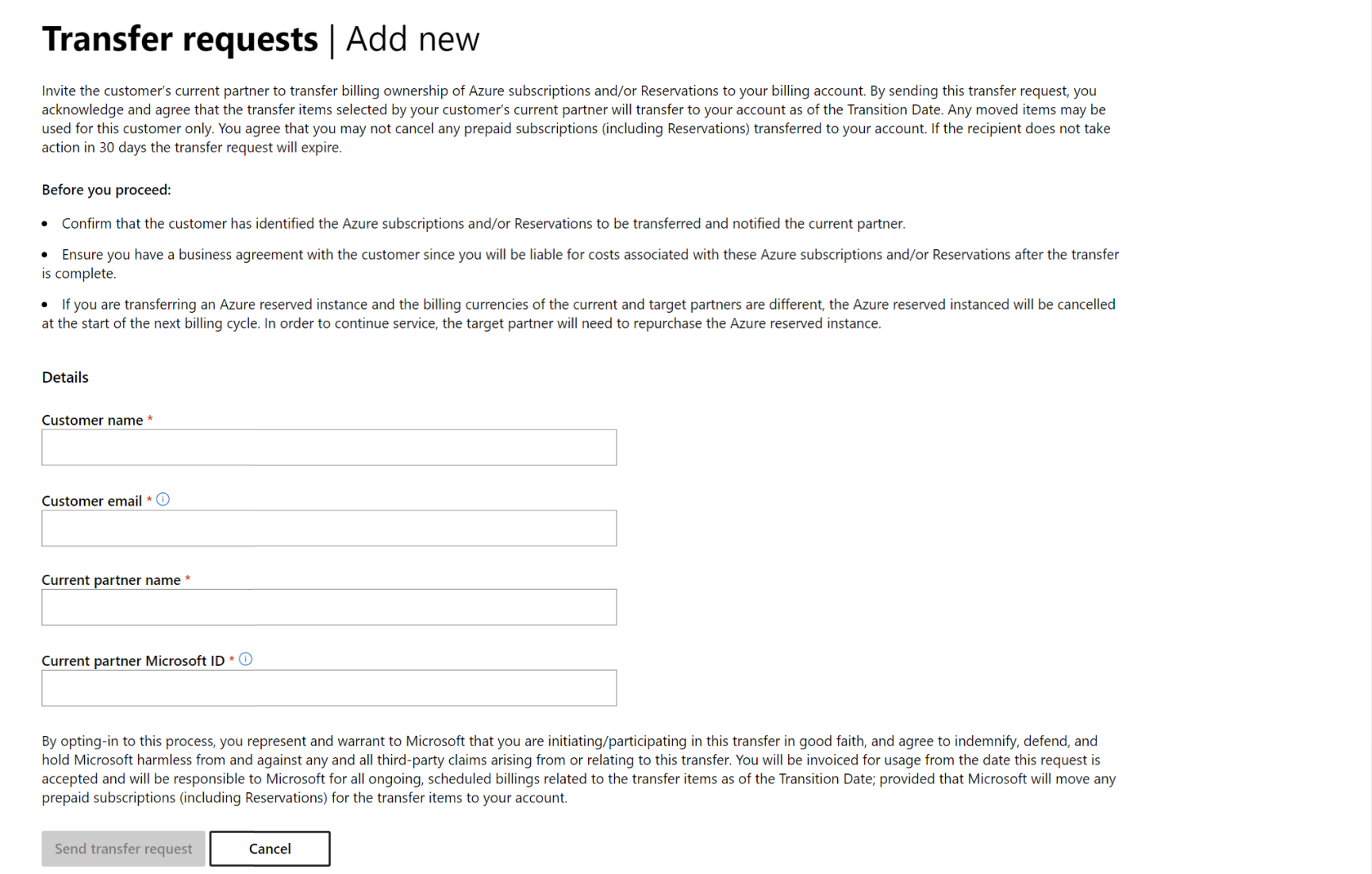
Task: Click the 'Current partner name' label text
Action: tap(111, 580)
